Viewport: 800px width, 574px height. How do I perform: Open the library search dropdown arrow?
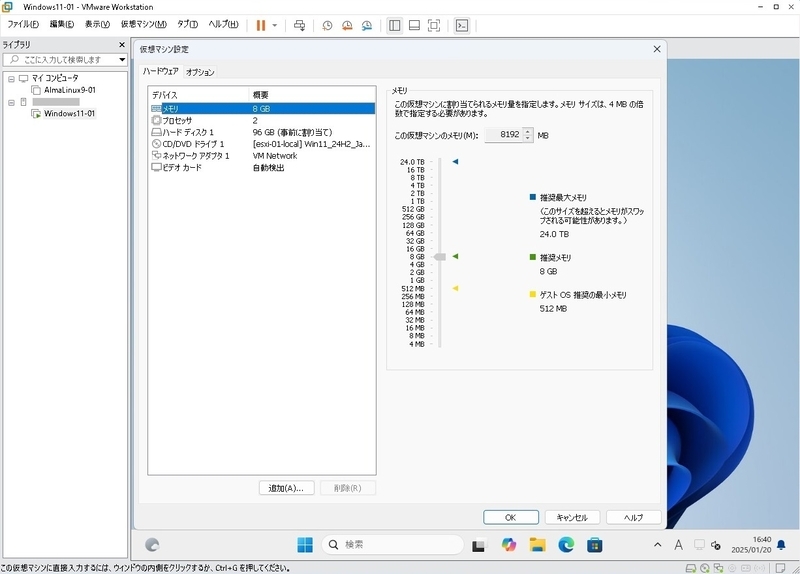coord(122,60)
